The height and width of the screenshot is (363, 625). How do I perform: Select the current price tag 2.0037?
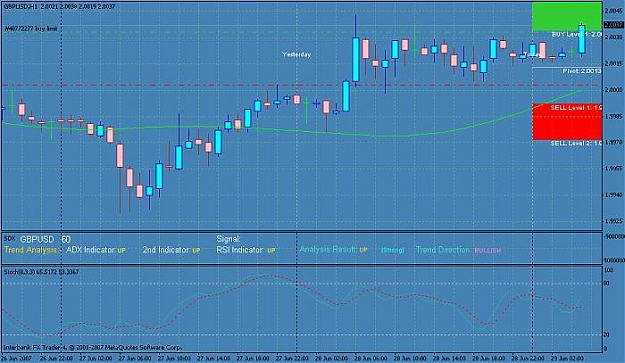pyautogui.click(x=614, y=25)
